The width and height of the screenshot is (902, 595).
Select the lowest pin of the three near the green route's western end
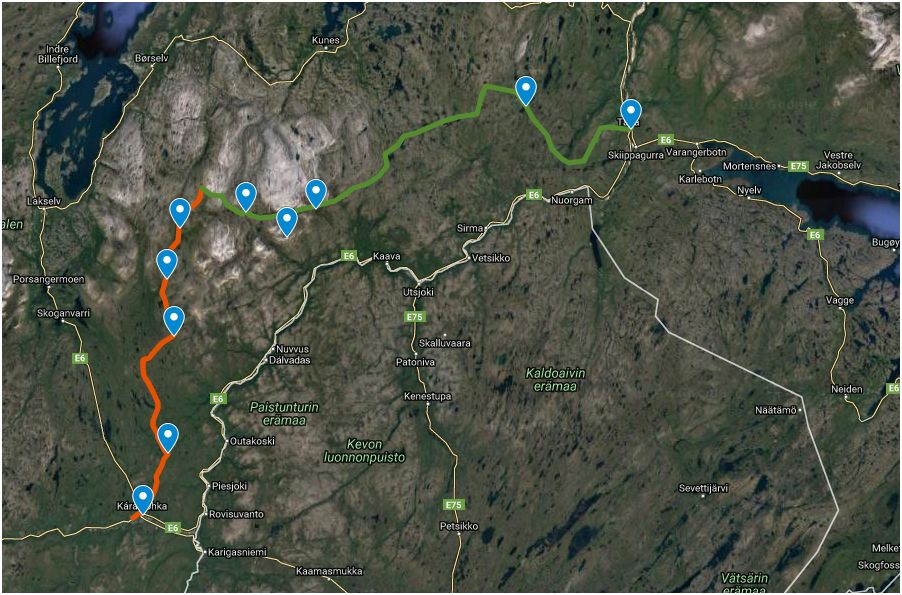click(286, 221)
